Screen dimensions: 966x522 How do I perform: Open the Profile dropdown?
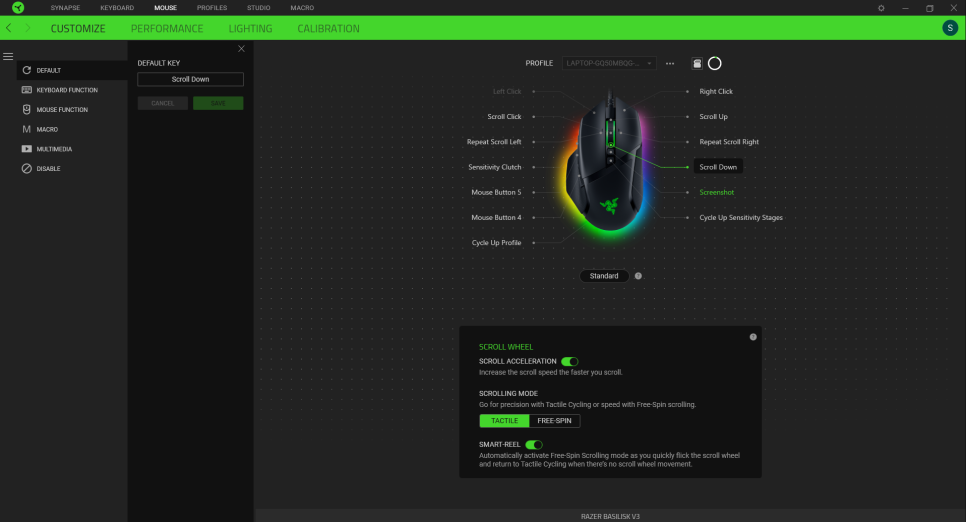tap(609, 63)
